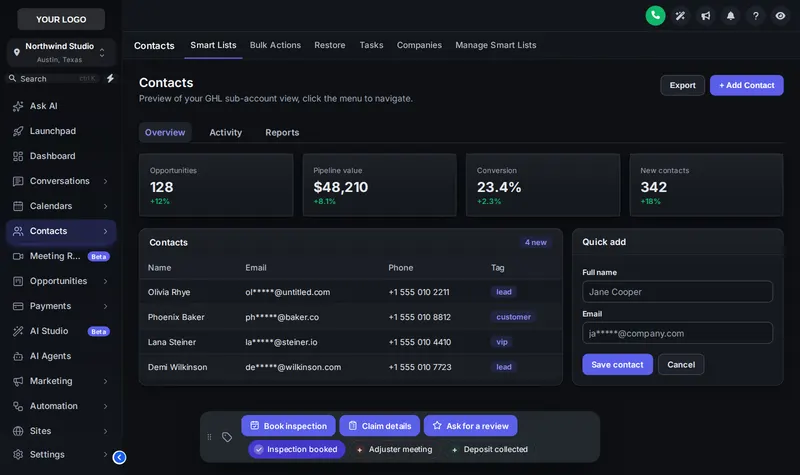This screenshot has width=800, height=475.
Task: Toggle the Adjuster meeting chip
Action: 394,449
